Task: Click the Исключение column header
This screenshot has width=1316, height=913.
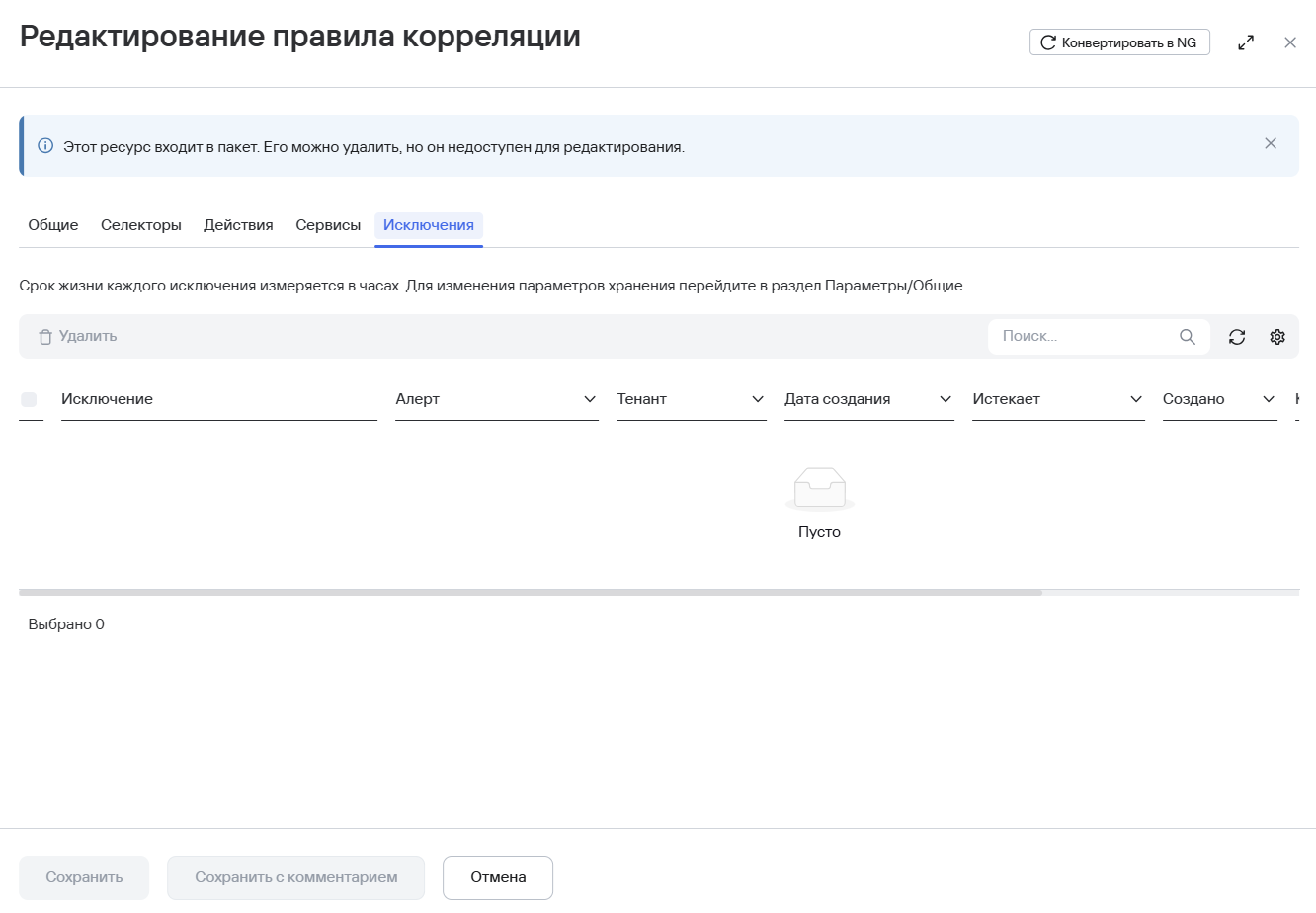Action: tap(218, 399)
